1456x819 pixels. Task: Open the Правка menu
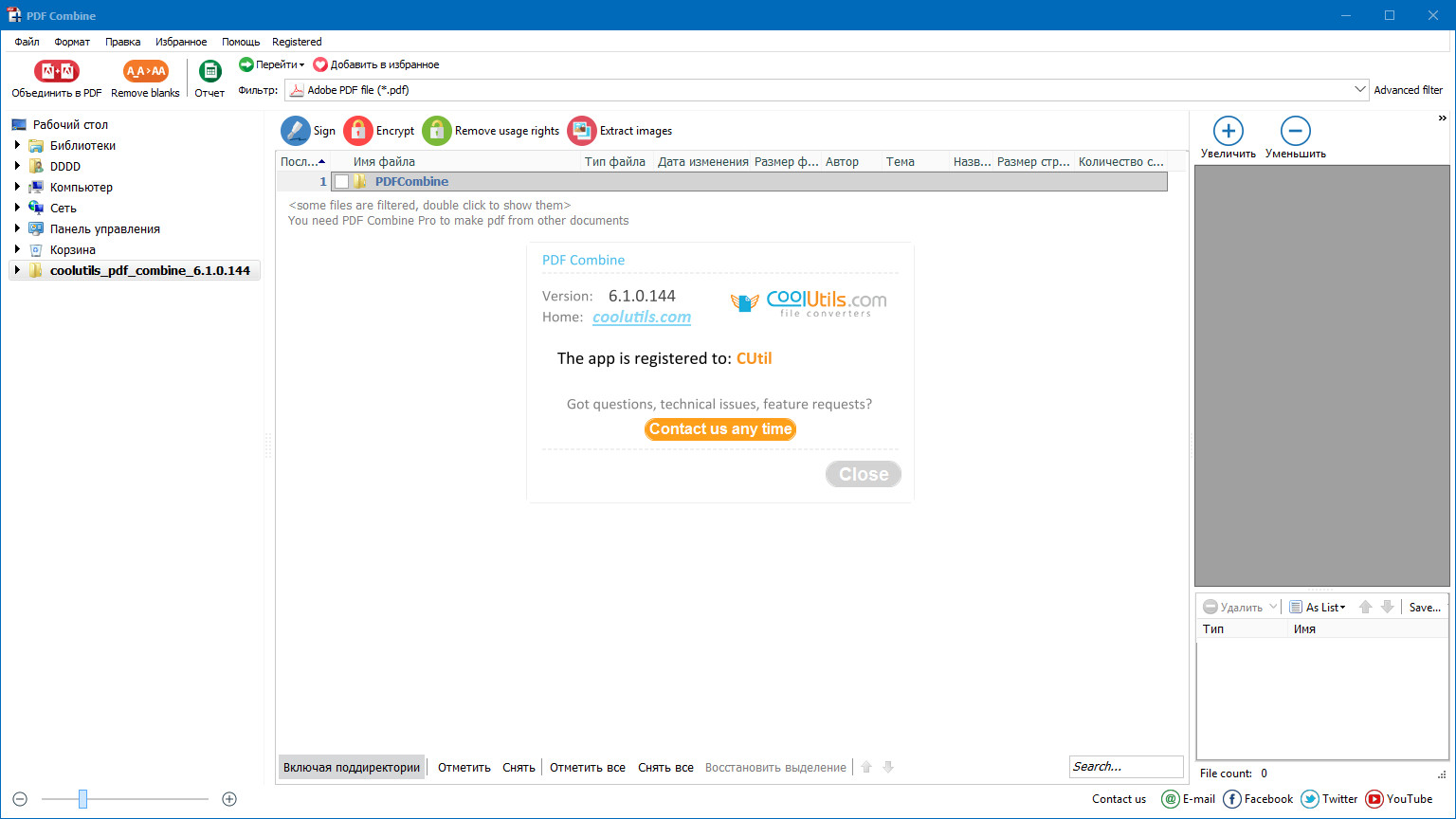coord(123,42)
